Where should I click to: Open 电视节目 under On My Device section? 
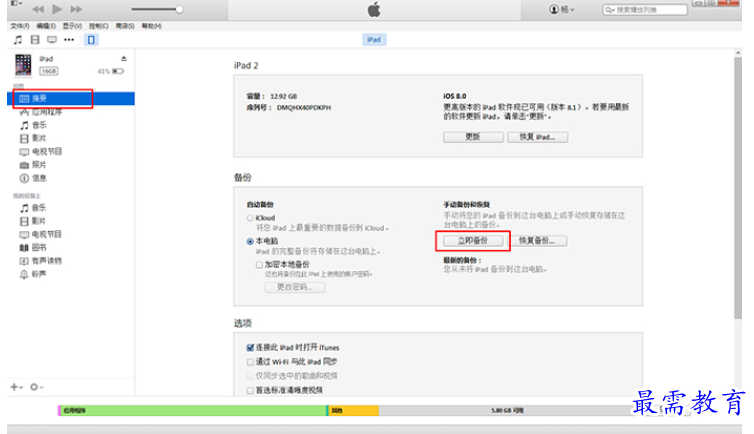[47, 234]
